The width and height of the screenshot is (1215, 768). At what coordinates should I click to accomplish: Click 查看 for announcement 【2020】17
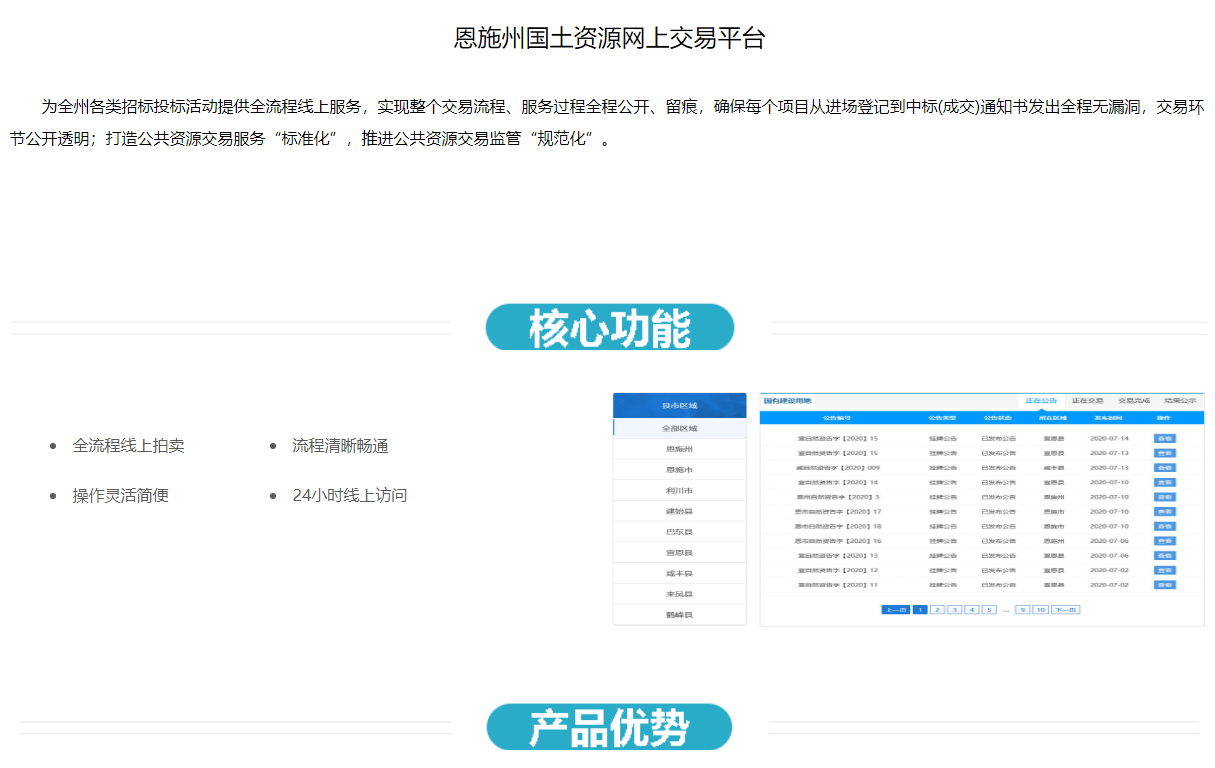tap(1164, 511)
